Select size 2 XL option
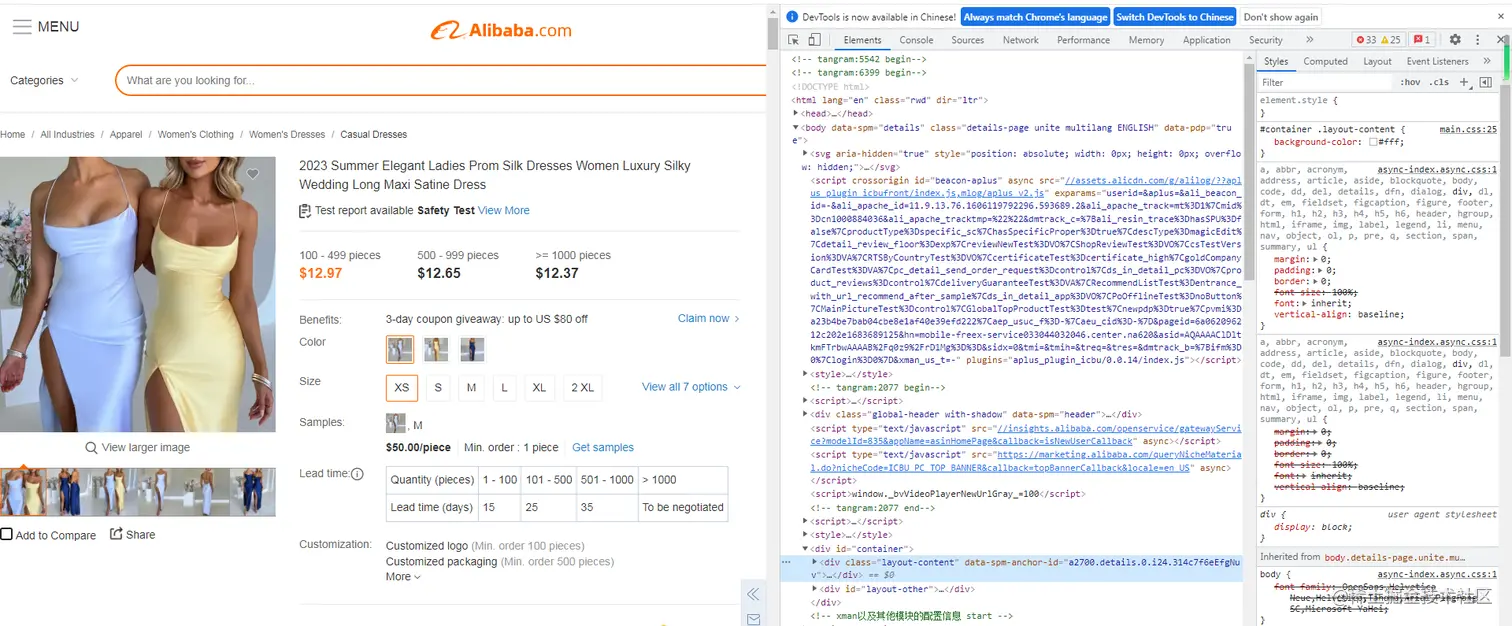This screenshot has height=626, width=1512. [583, 387]
